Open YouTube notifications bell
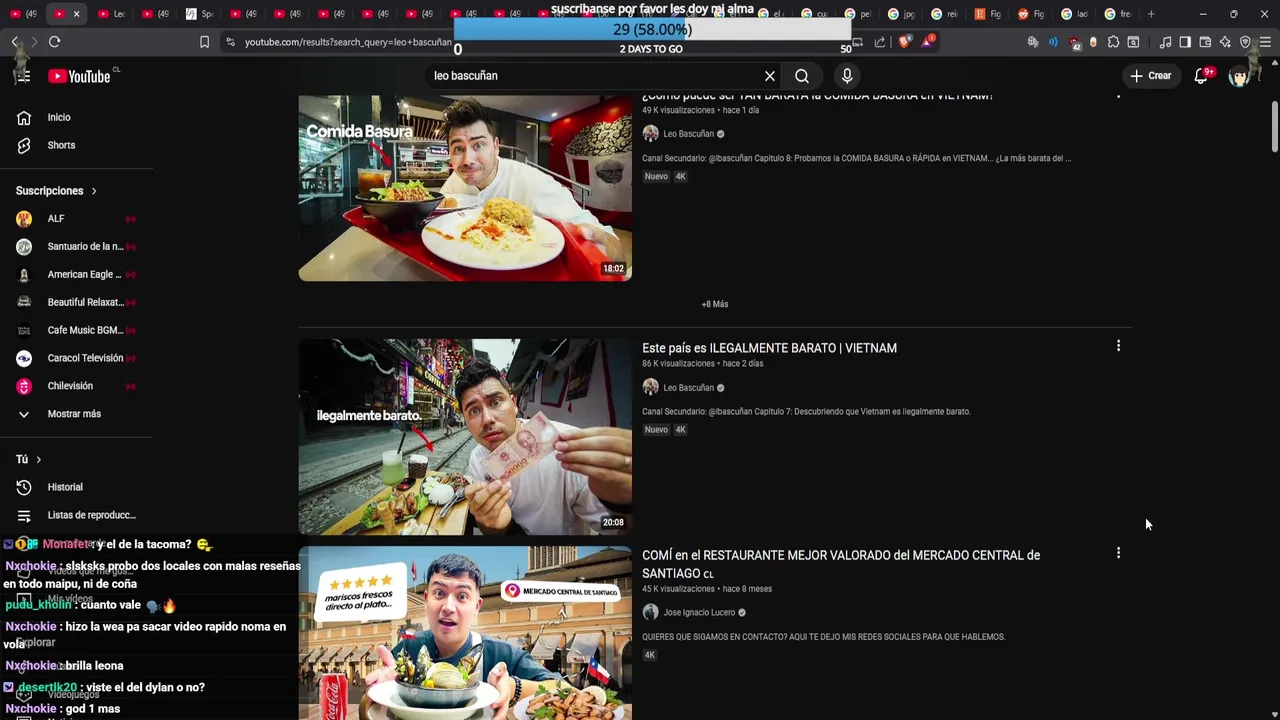The height and width of the screenshot is (720, 1280). pos(1201,76)
